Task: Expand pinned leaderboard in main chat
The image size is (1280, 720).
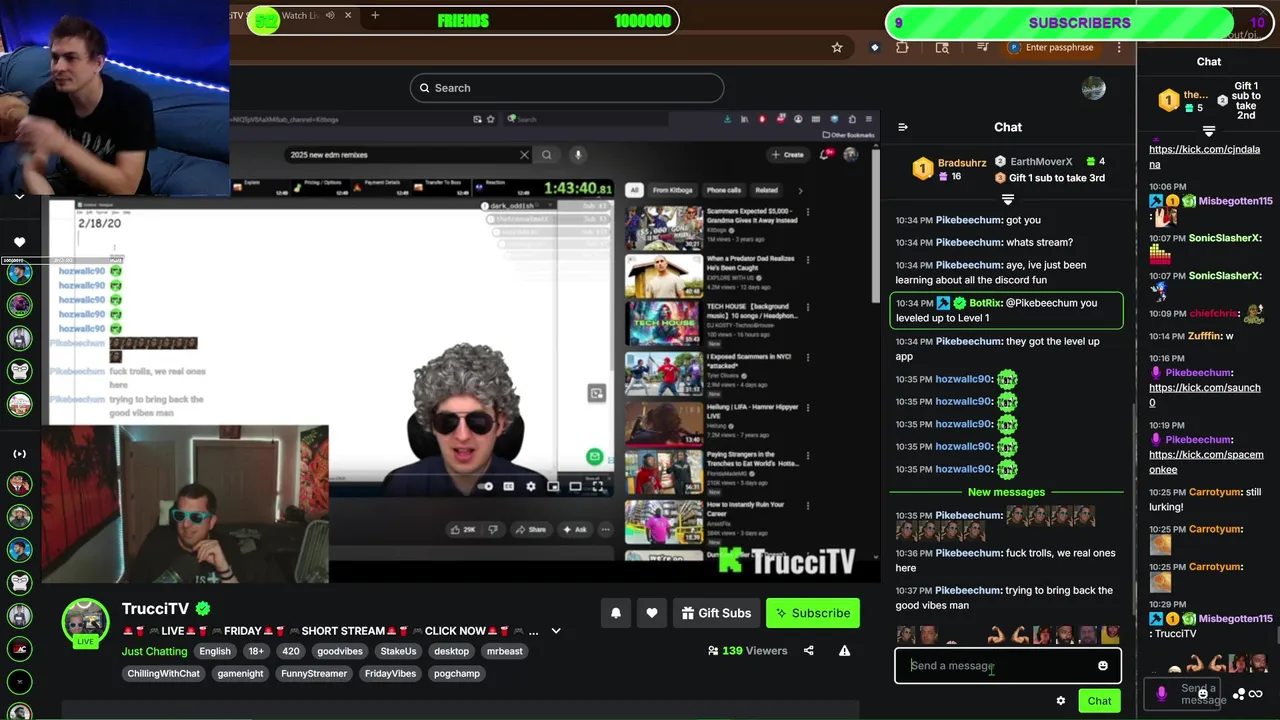Action: click(1008, 200)
